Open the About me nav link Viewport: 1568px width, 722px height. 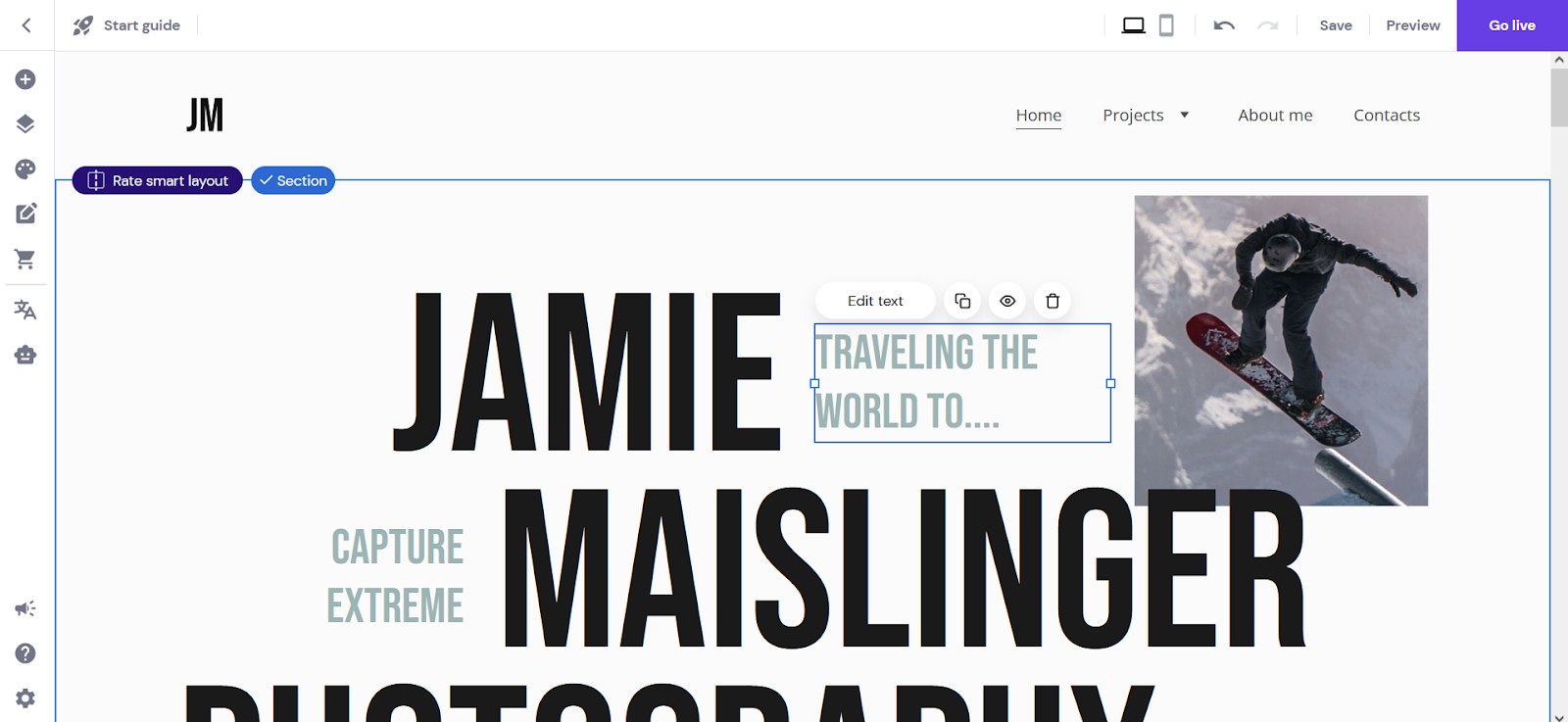(1275, 116)
